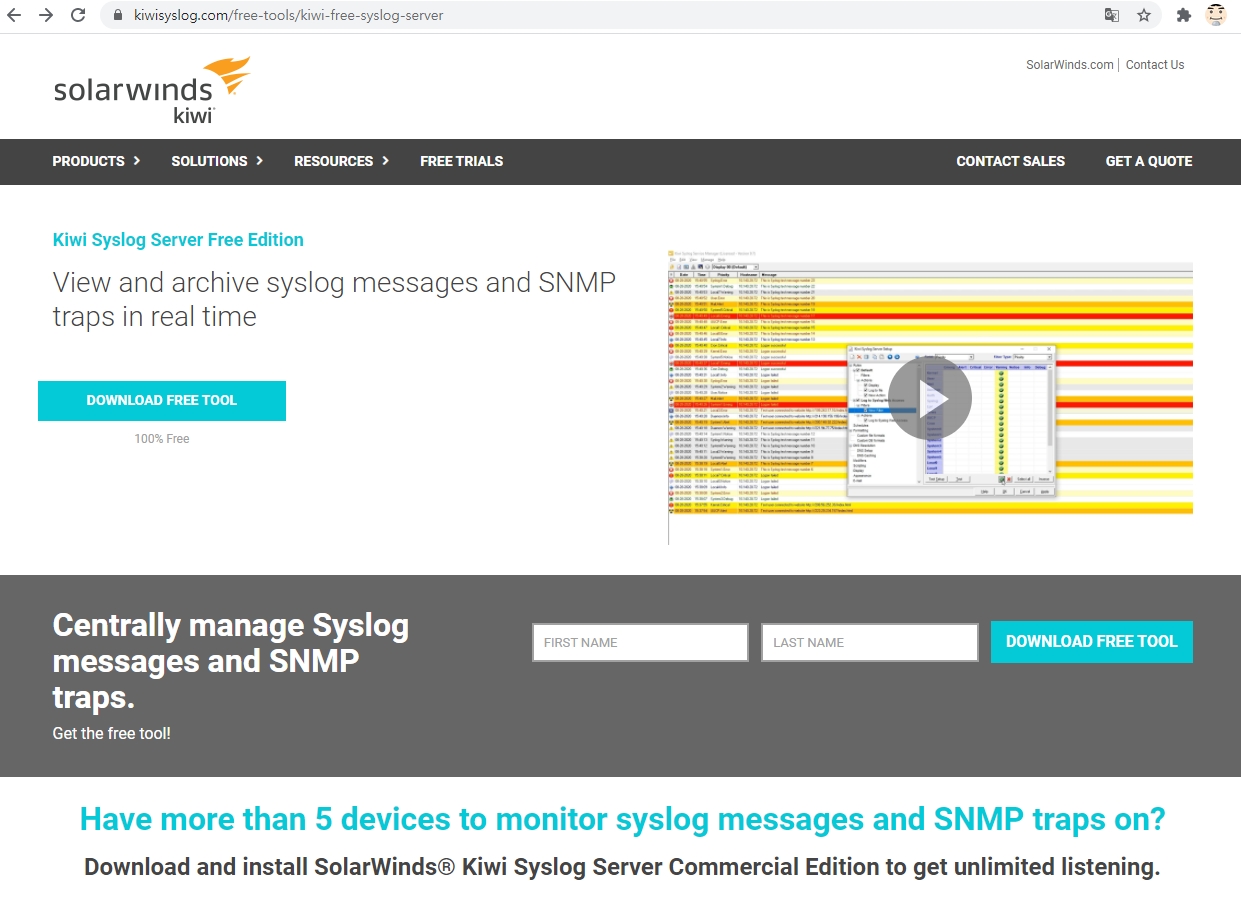This screenshot has width=1241, height=921.
Task: Open the browser extensions puzzle icon
Action: (1184, 15)
